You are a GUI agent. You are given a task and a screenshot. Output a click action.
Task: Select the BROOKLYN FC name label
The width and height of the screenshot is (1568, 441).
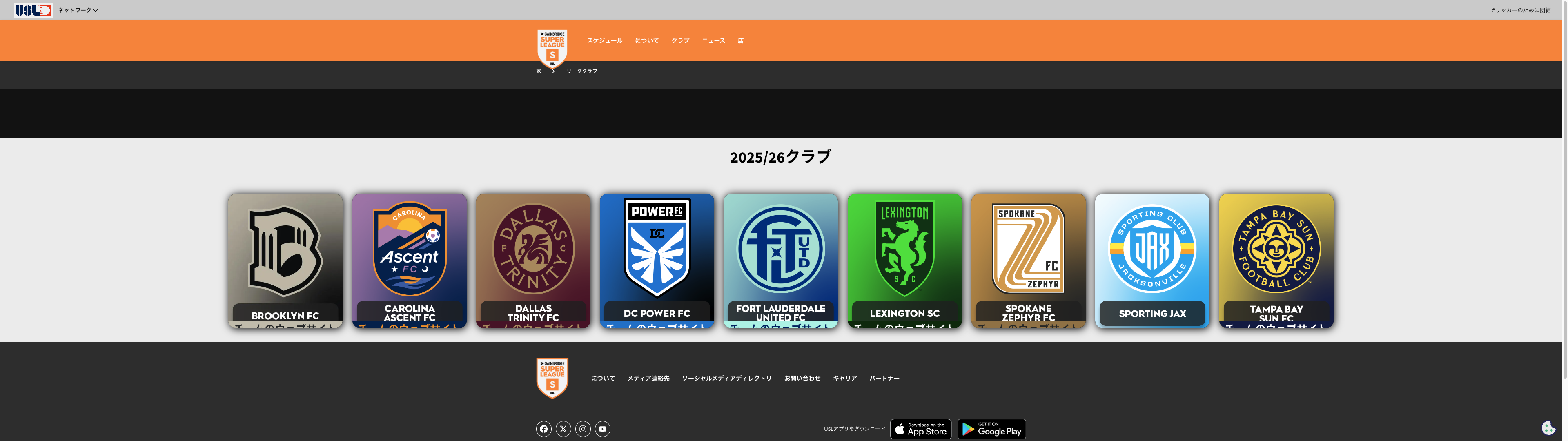pos(285,316)
